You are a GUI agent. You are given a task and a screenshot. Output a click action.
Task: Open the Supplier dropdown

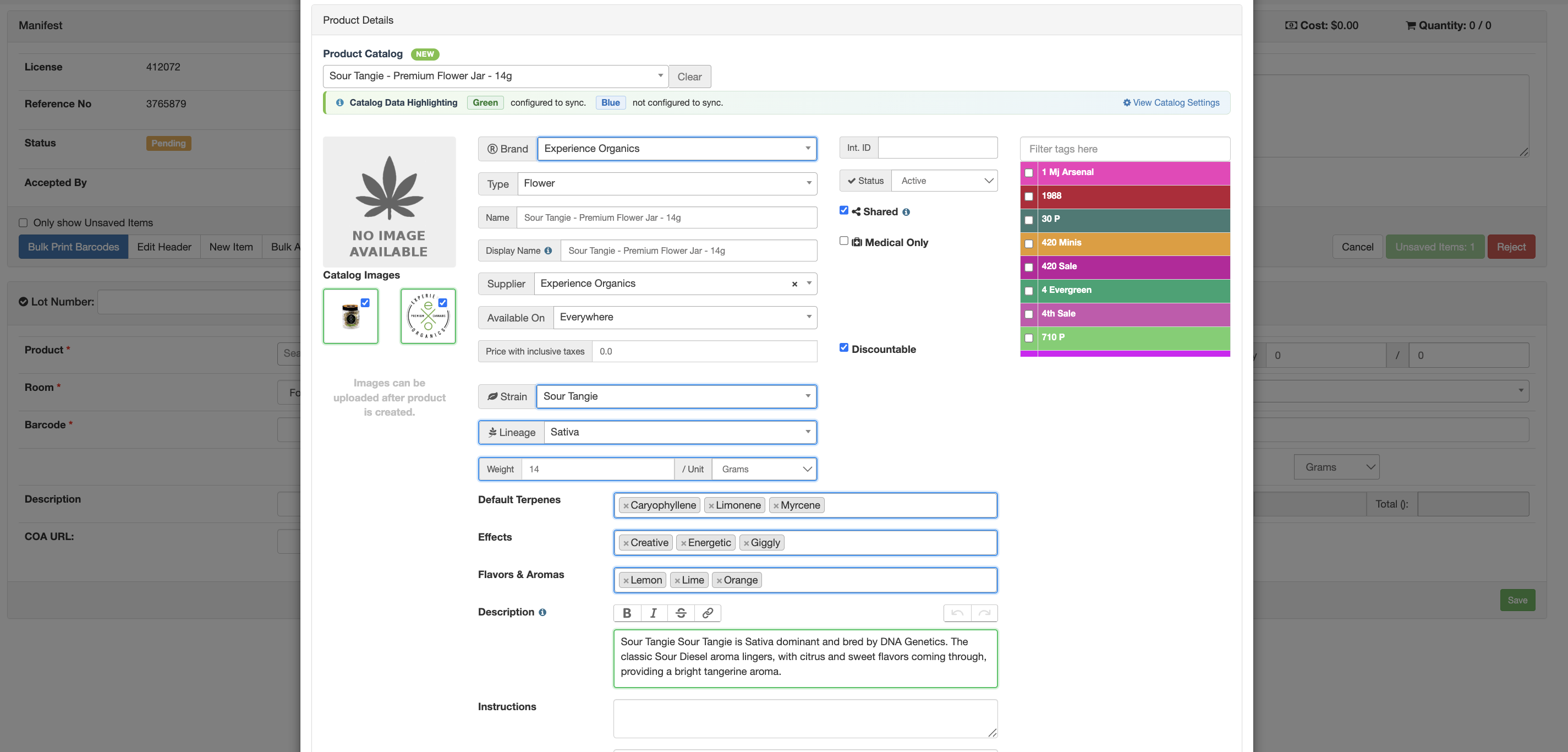(676, 284)
